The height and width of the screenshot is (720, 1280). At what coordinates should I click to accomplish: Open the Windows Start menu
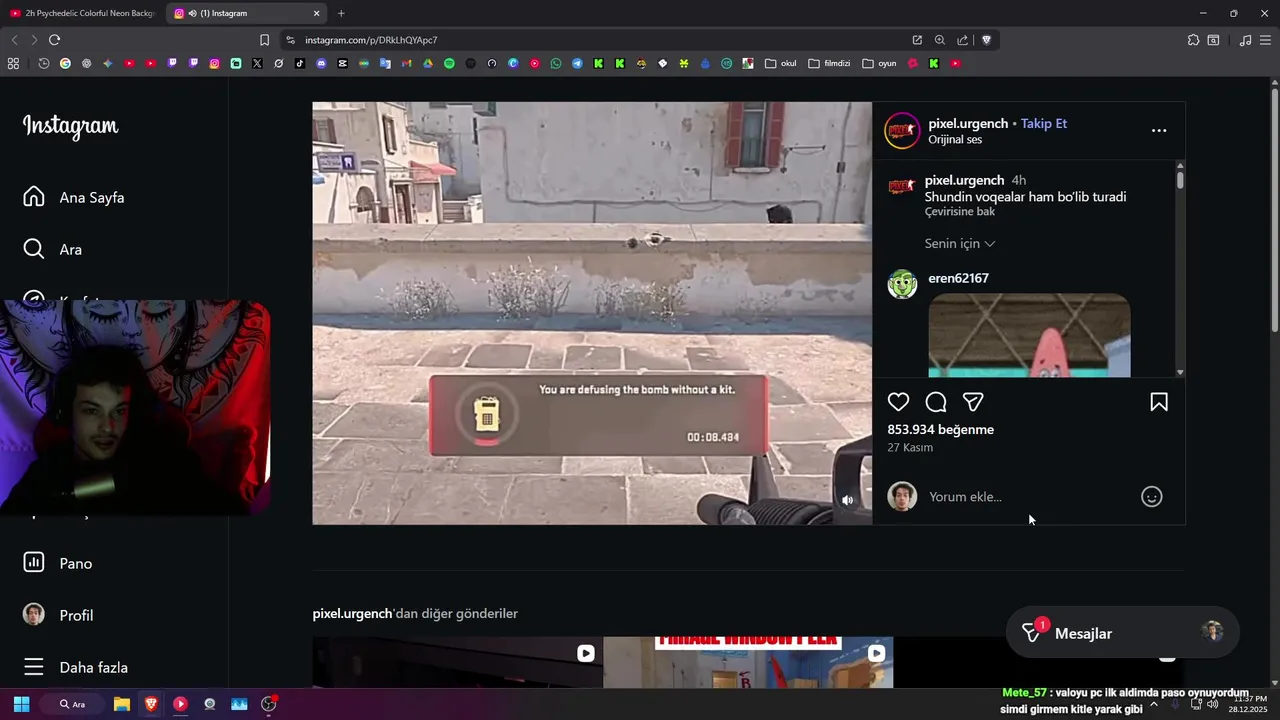click(x=21, y=704)
